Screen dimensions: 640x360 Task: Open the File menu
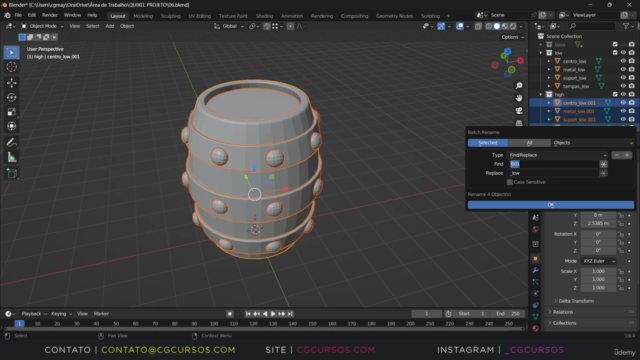pos(18,15)
